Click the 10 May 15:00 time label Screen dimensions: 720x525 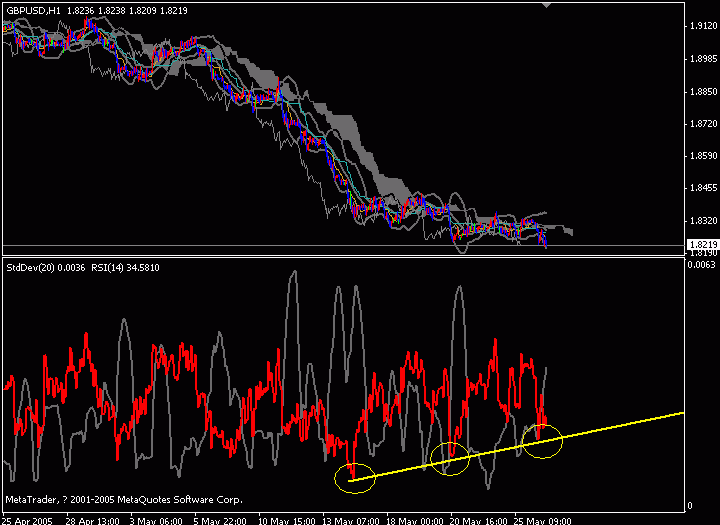(287, 521)
